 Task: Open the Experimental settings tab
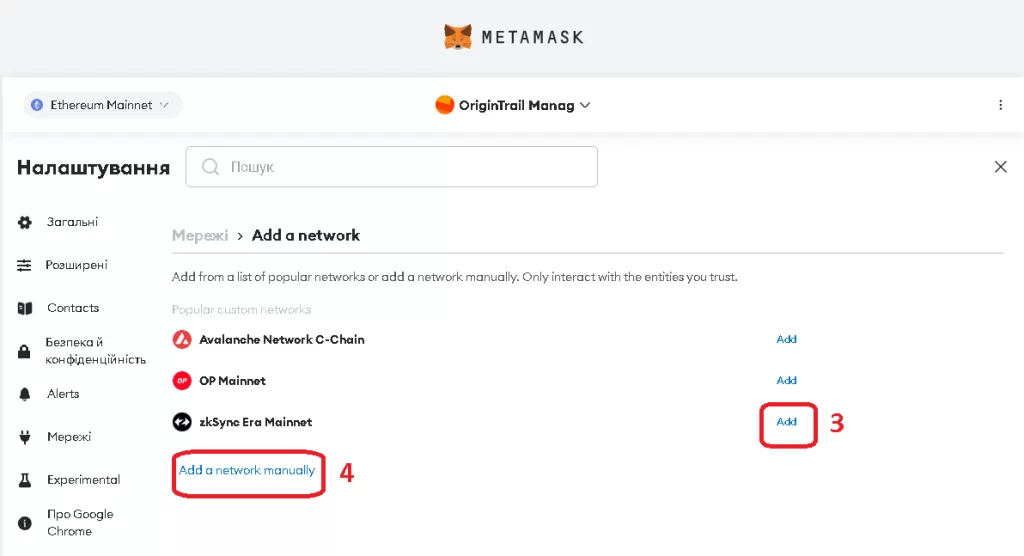tap(84, 480)
